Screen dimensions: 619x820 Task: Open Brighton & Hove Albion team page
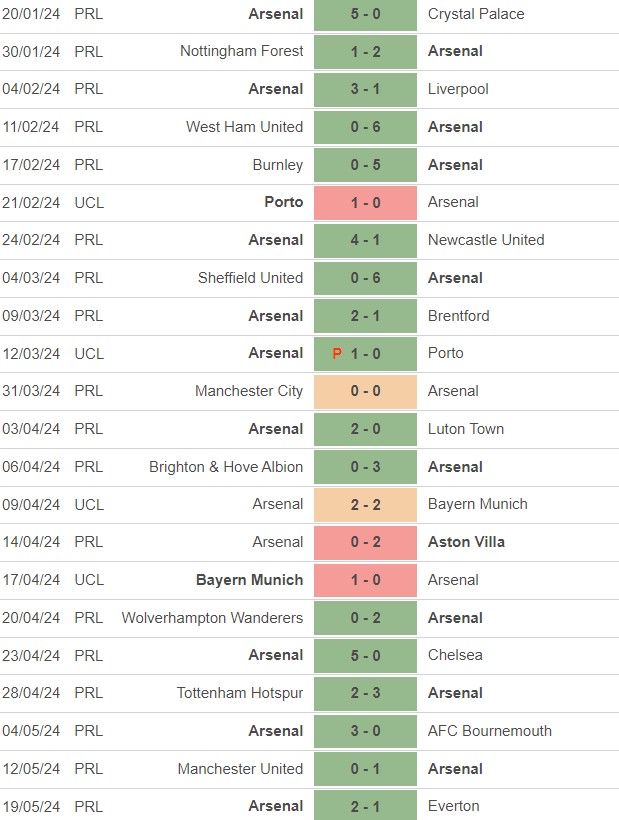tap(226, 467)
